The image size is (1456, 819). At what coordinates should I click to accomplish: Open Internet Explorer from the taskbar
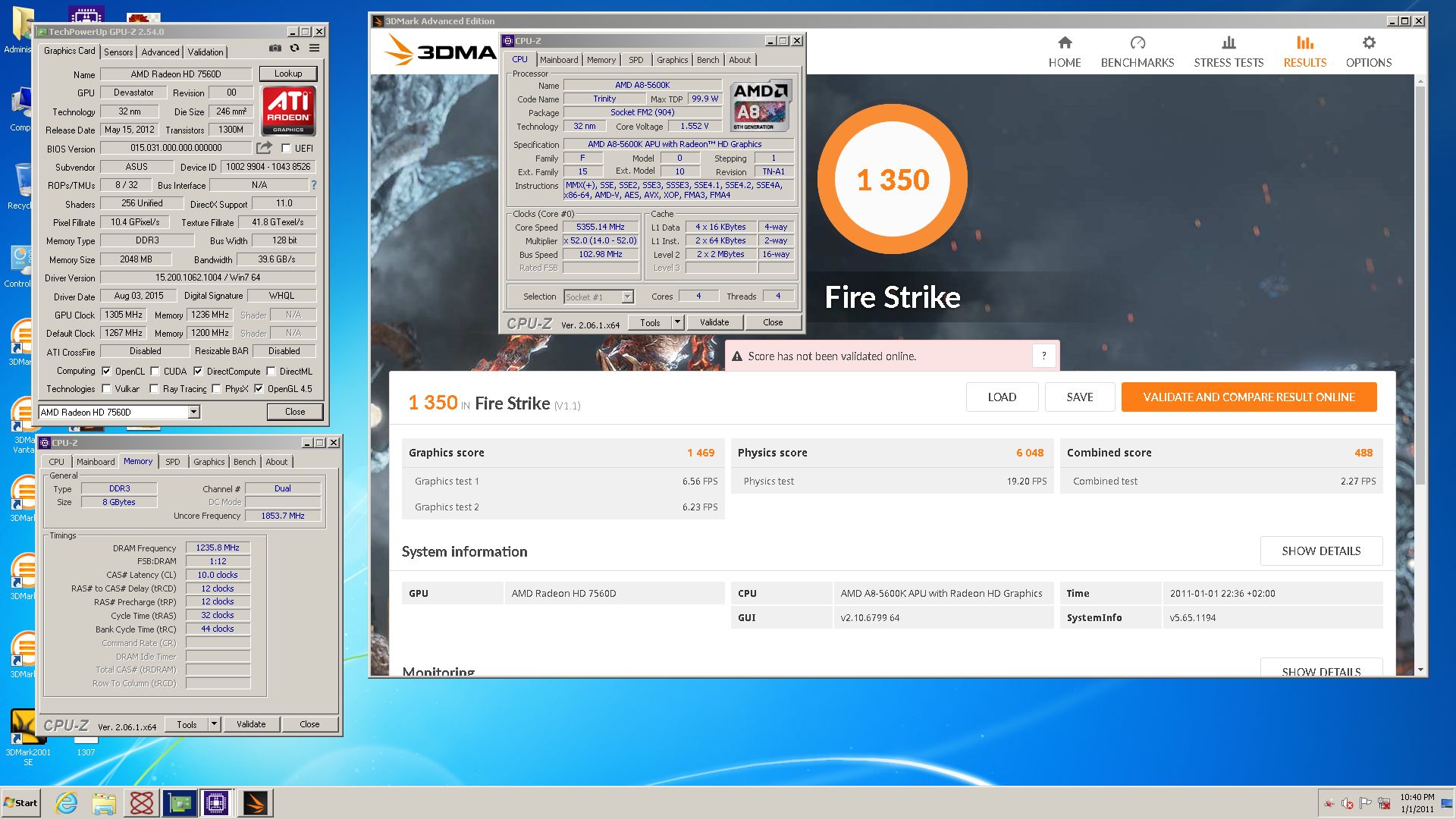67,803
